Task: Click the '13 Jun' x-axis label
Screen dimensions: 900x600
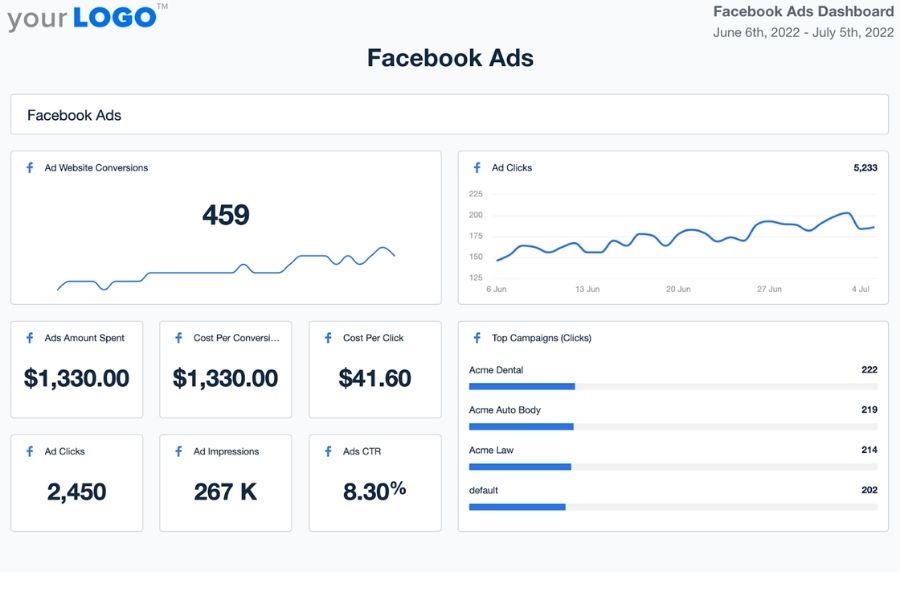Action: (587, 289)
